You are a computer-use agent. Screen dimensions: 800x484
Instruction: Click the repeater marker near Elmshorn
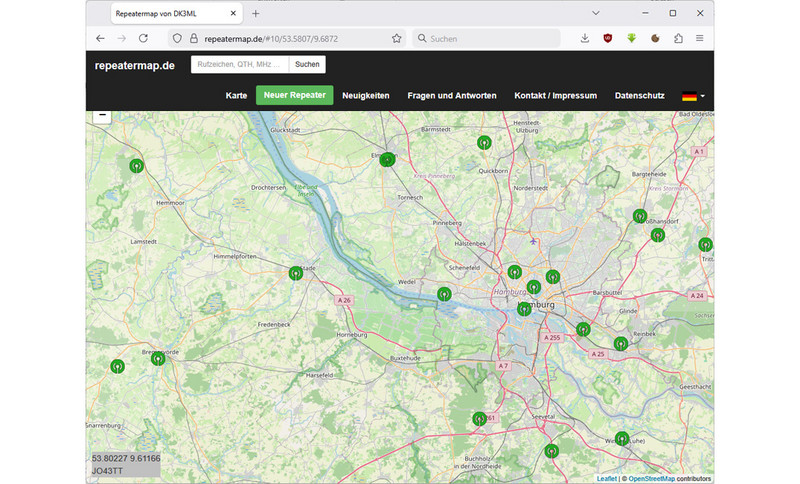coord(387,159)
